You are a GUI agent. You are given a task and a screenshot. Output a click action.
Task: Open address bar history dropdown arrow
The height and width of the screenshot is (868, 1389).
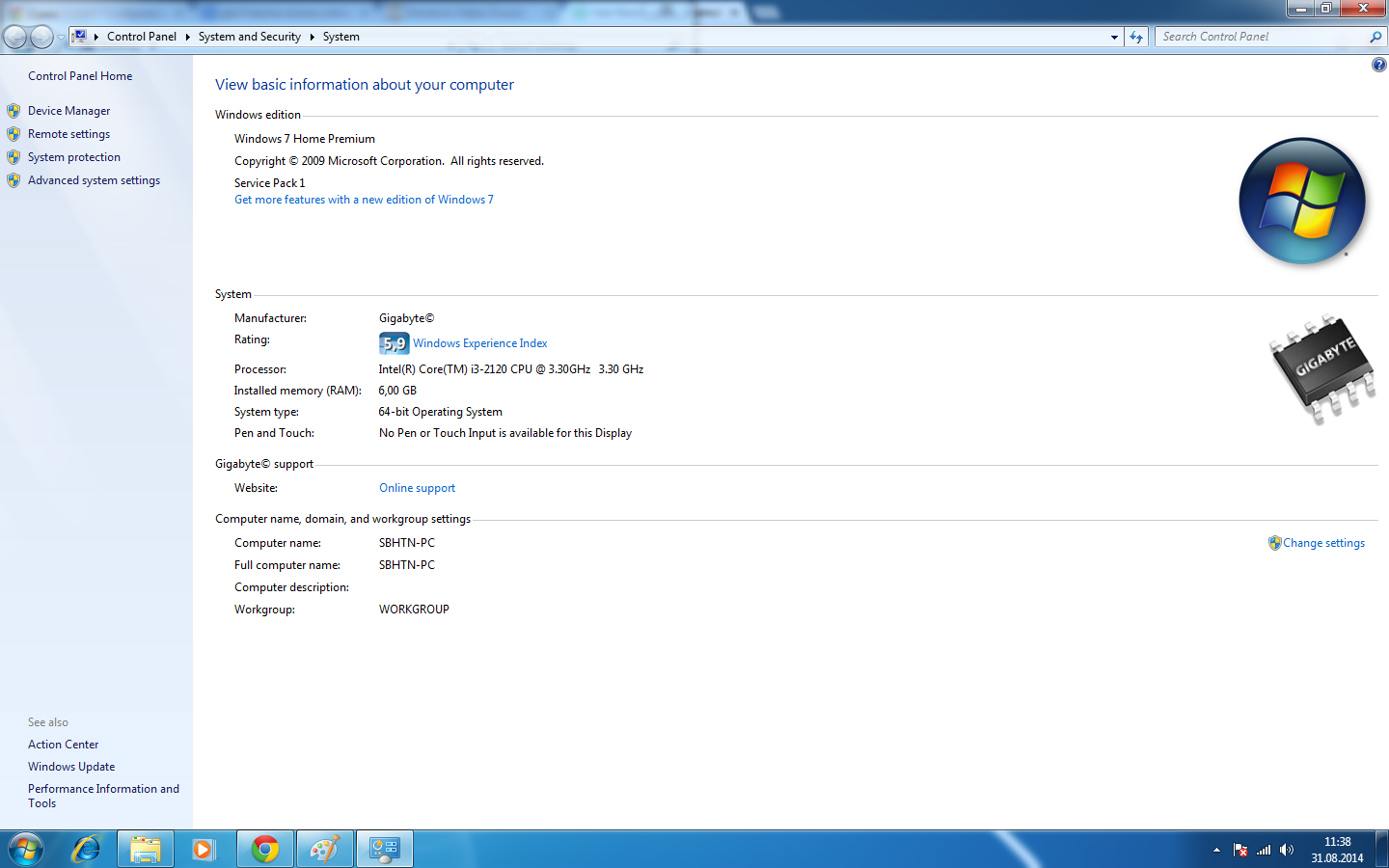click(1115, 37)
